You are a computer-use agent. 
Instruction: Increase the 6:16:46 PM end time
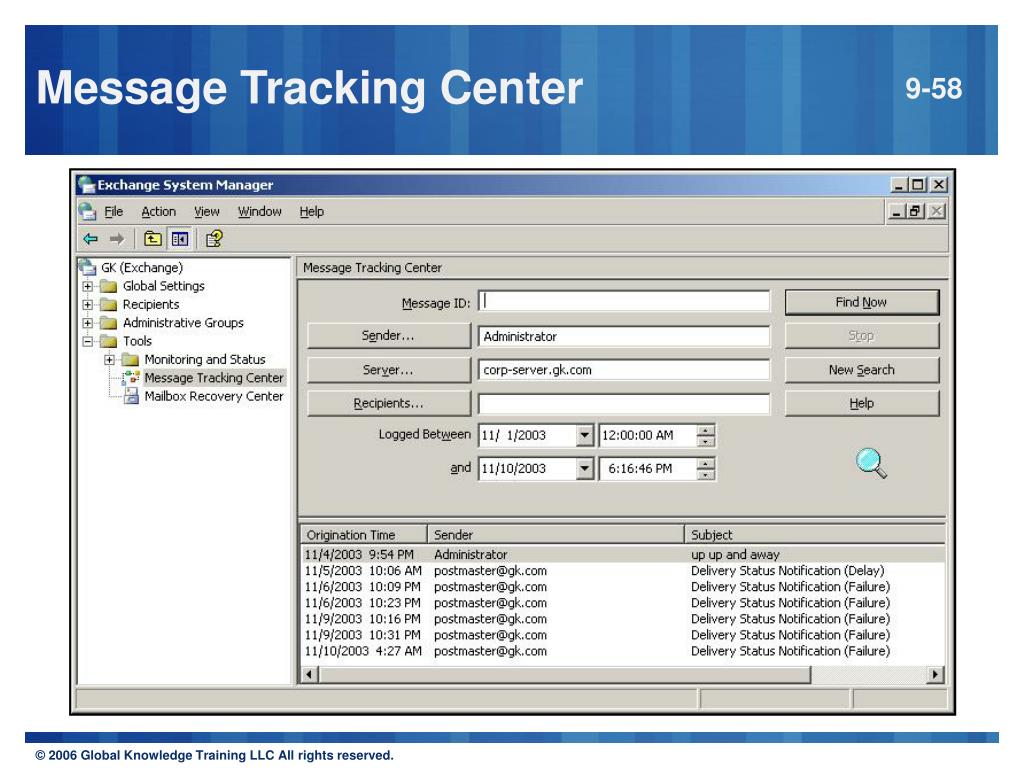click(705, 463)
